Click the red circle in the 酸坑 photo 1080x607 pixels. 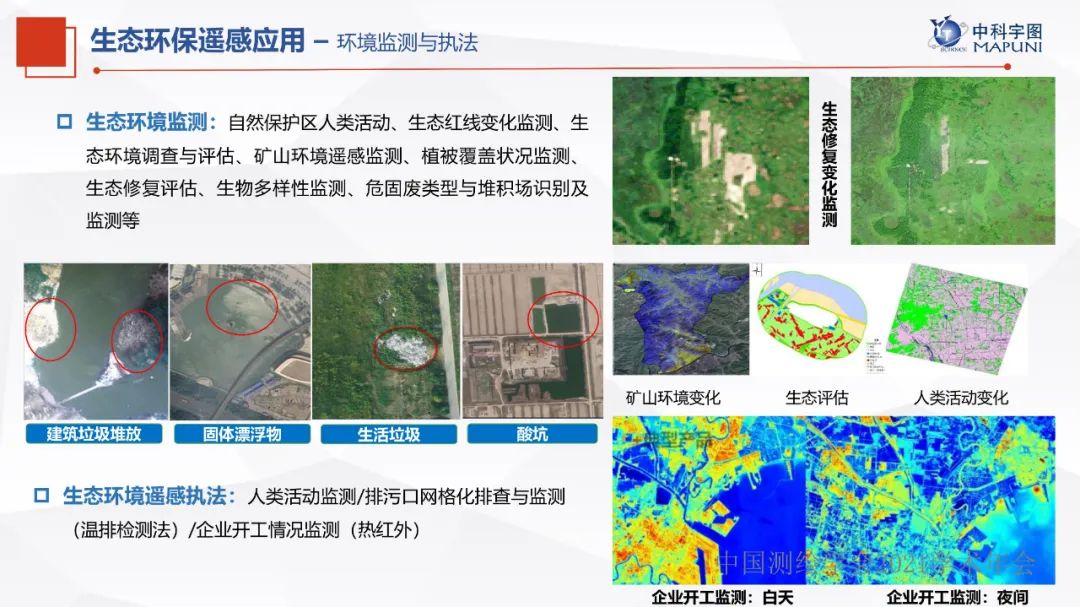coord(563,318)
